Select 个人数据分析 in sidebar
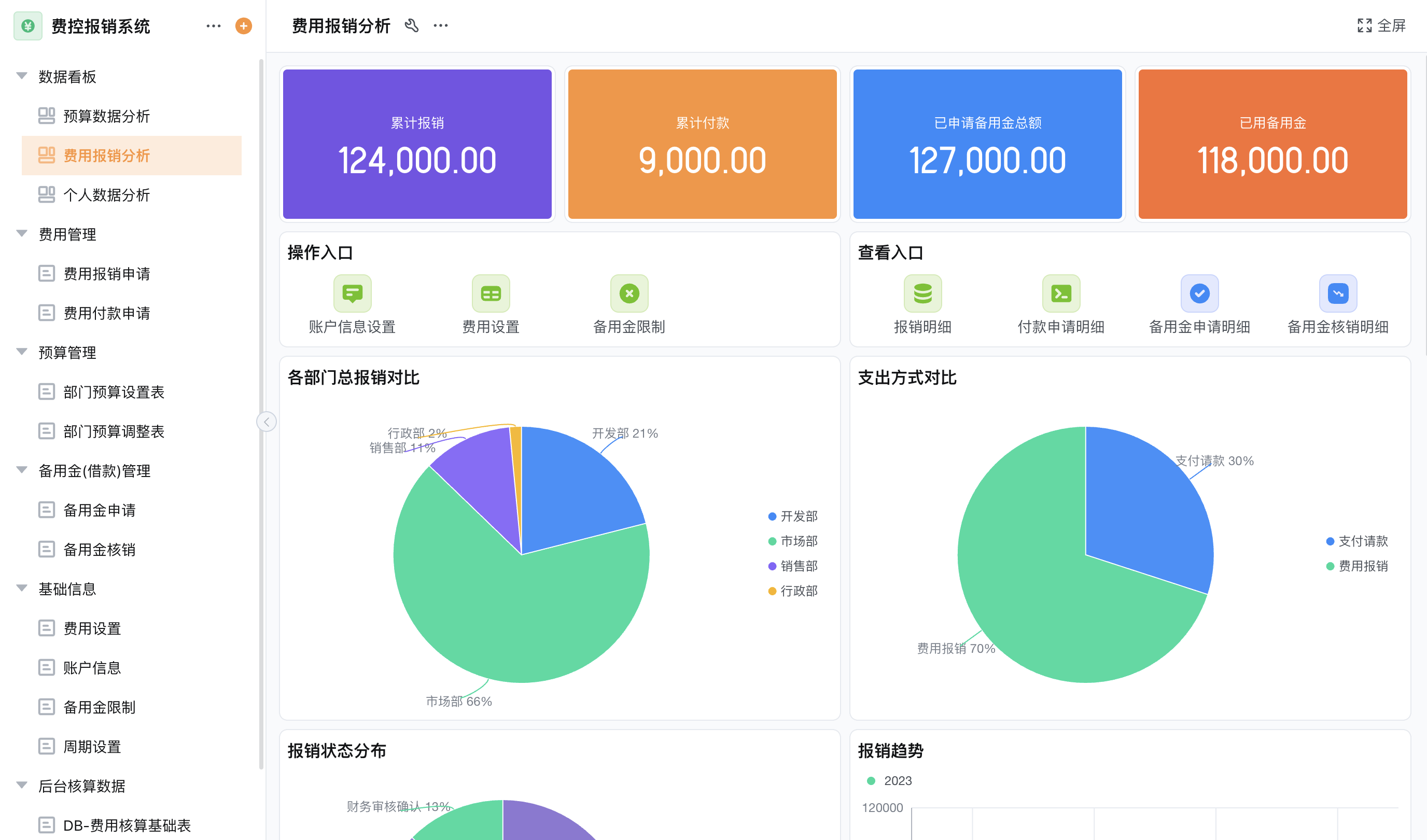The height and width of the screenshot is (840, 1427). pos(131,194)
